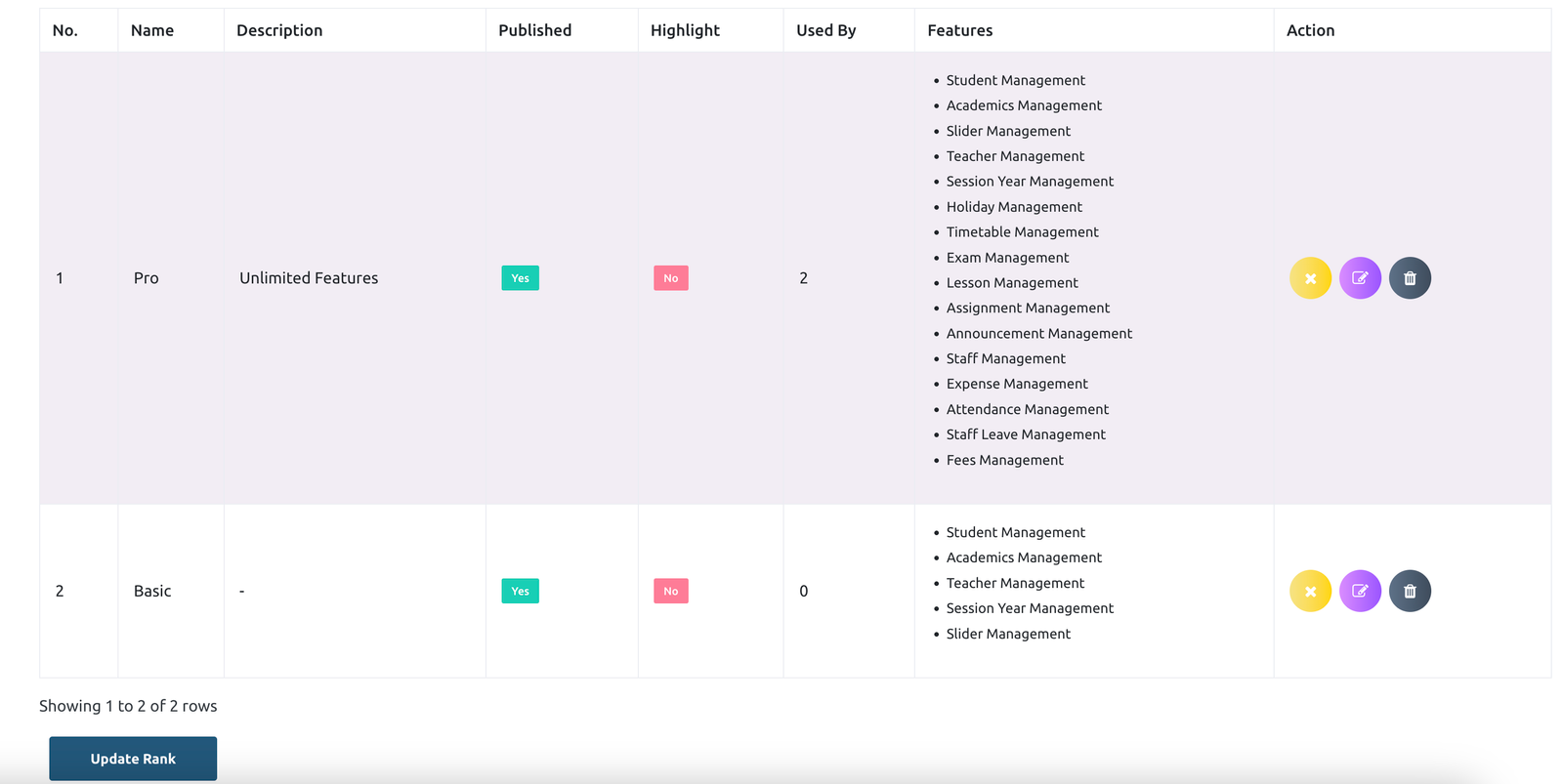
Task: Click the trash icon in Basic row
Action: point(1410,591)
